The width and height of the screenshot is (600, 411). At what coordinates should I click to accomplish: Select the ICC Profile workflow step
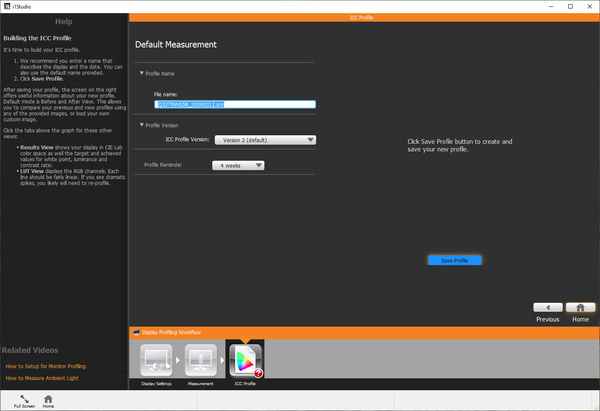pyautogui.click(x=245, y=362)
